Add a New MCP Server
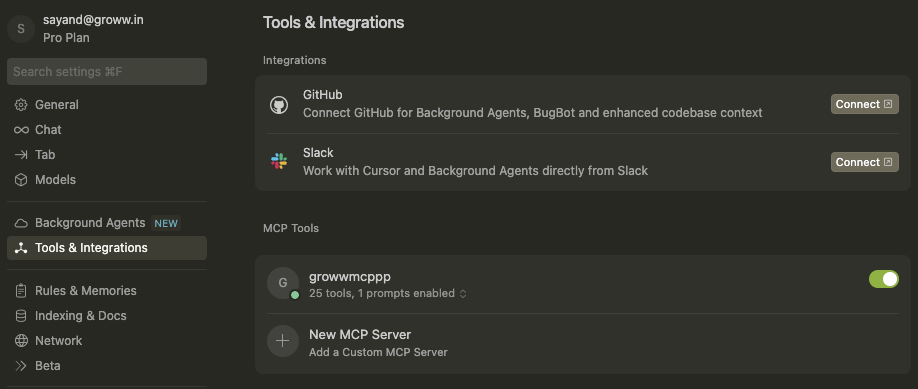 583,343
